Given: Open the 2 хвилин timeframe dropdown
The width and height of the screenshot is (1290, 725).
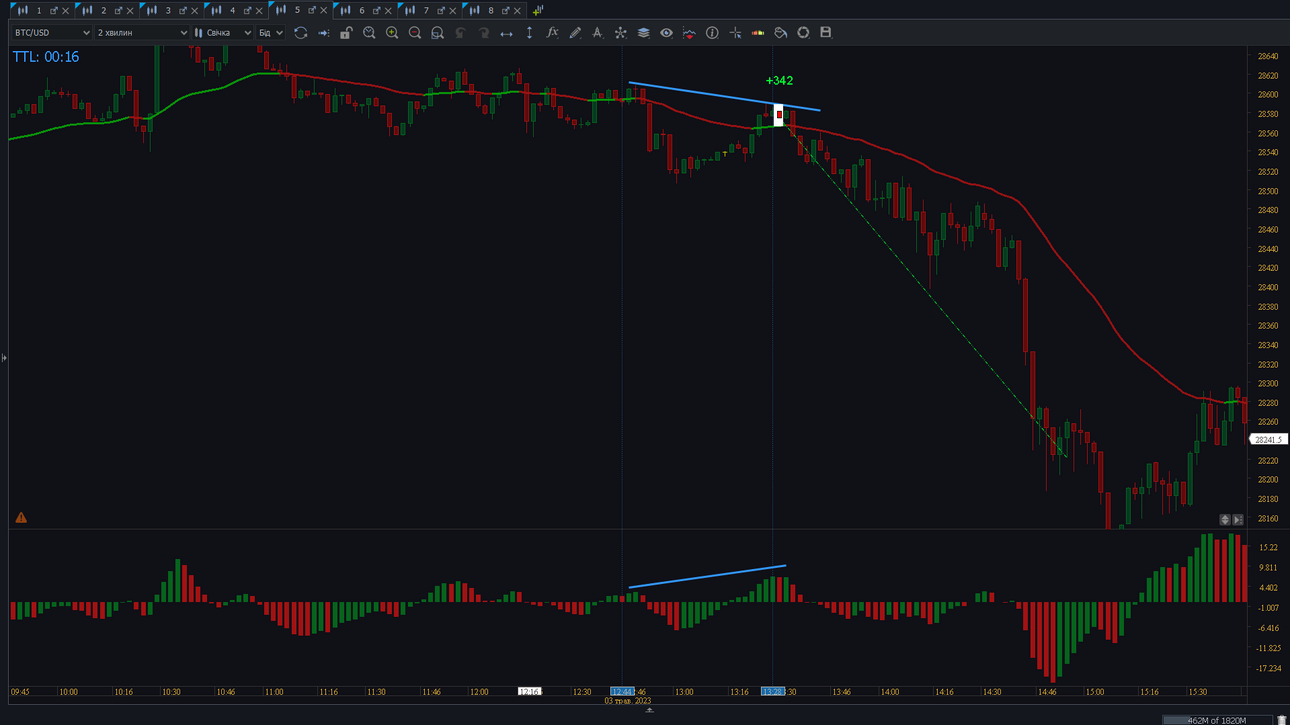Looking at the screenshot, I should [142, 33].
